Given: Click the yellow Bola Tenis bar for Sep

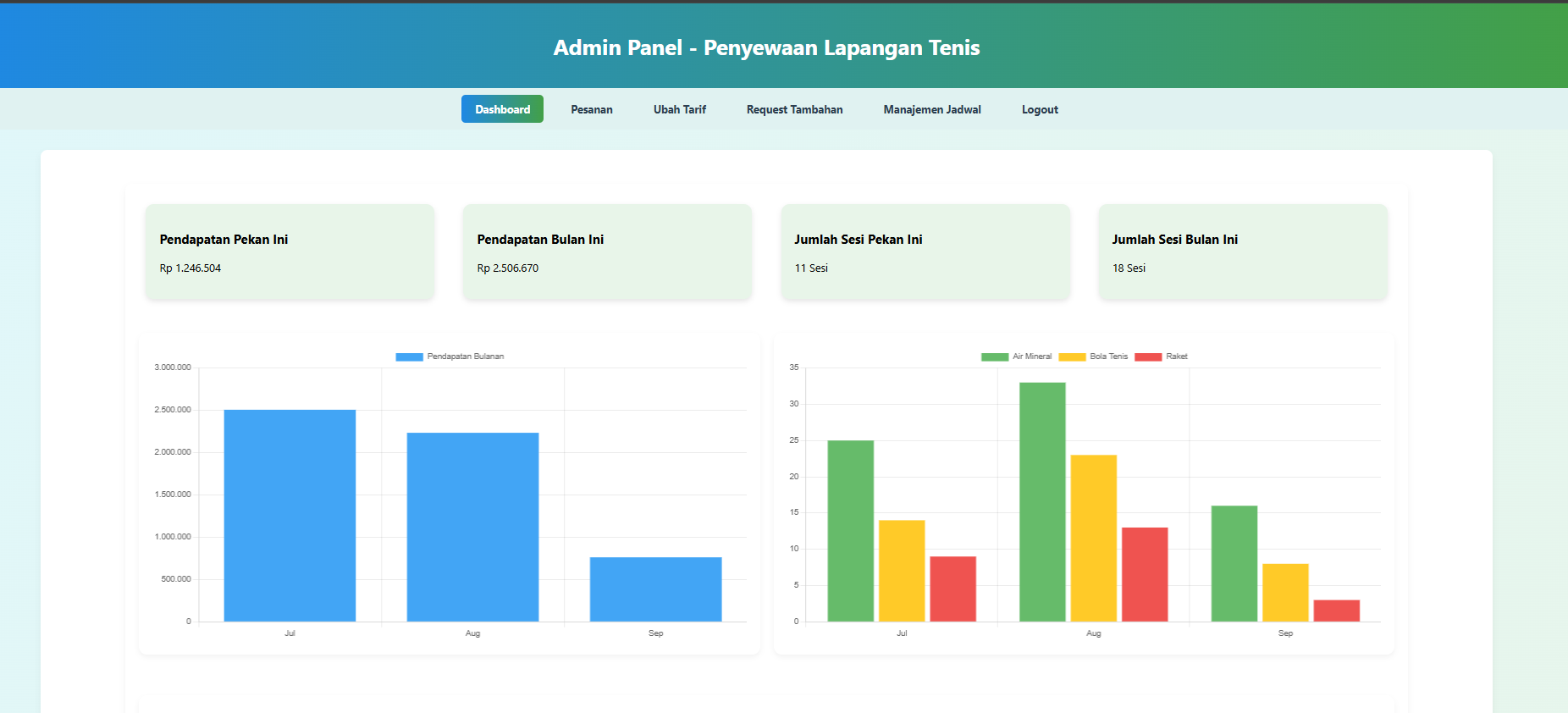Looking at the screenshot, I should [1285, 592].
